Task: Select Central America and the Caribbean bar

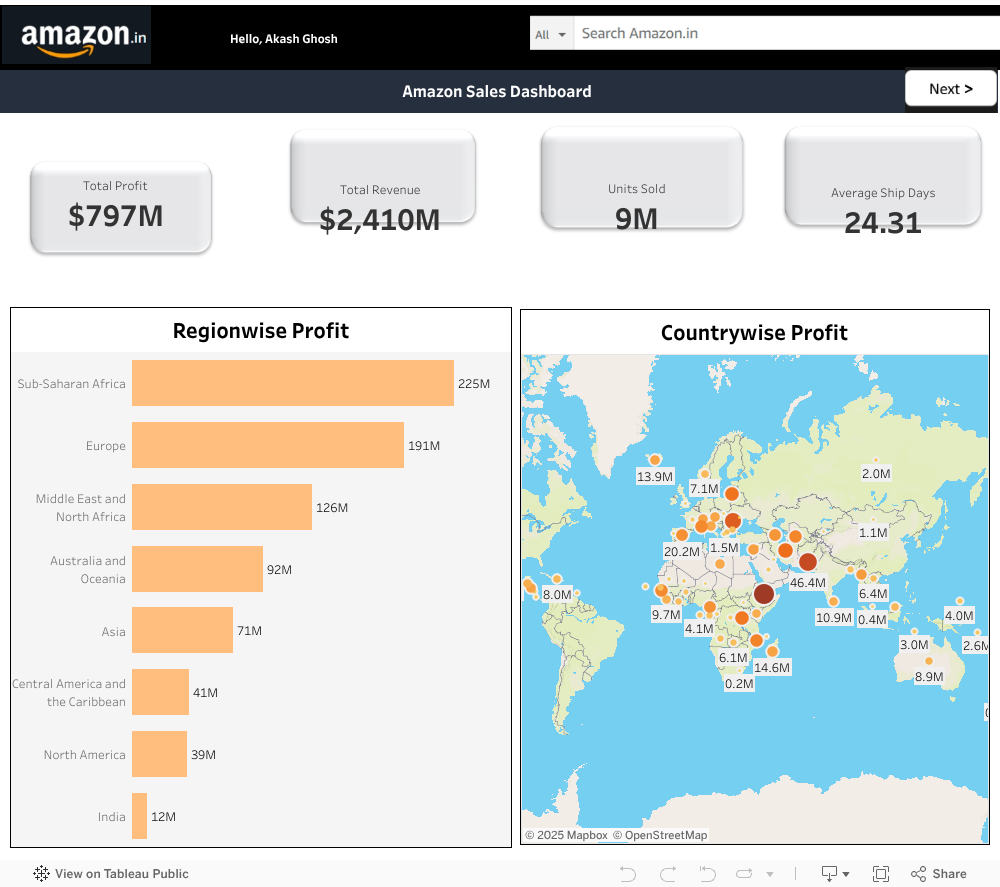Action: click(x=160, y=692)
